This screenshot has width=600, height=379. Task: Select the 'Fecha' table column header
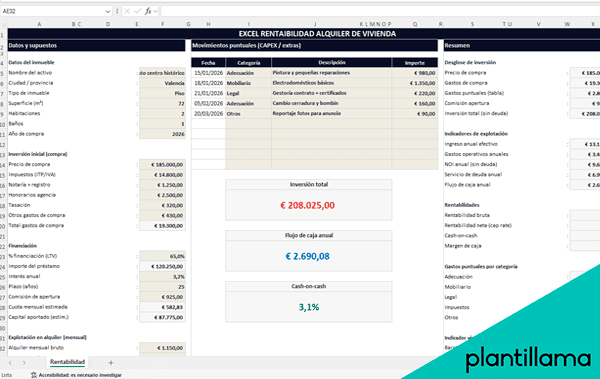point(208,63)
